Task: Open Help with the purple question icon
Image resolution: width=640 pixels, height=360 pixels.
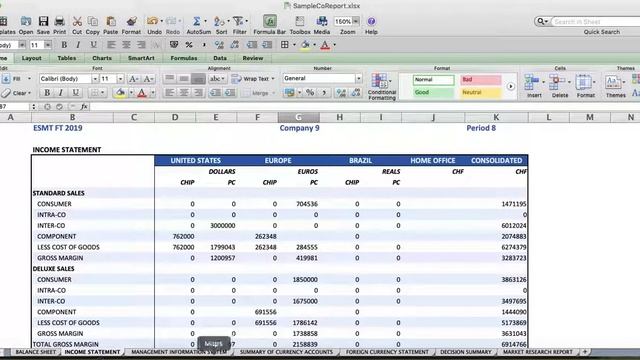Action: click(x=371, y=21)
